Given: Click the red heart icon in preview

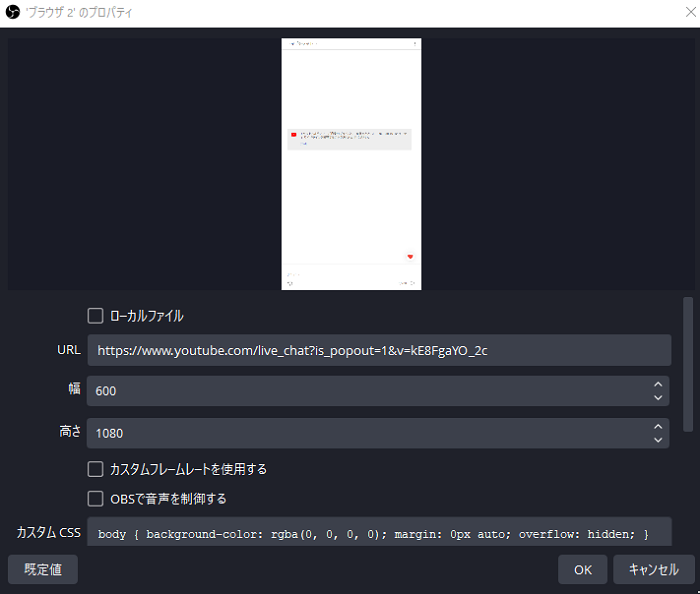Looking at the screenshot, I should pyautogui.click(x=410, y=256).
